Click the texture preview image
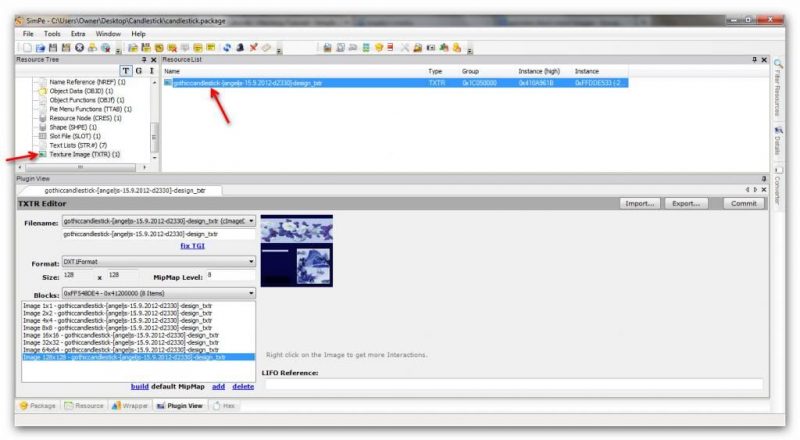The height and width of the screenshot is (440, 800). click(x=296, y=250)
